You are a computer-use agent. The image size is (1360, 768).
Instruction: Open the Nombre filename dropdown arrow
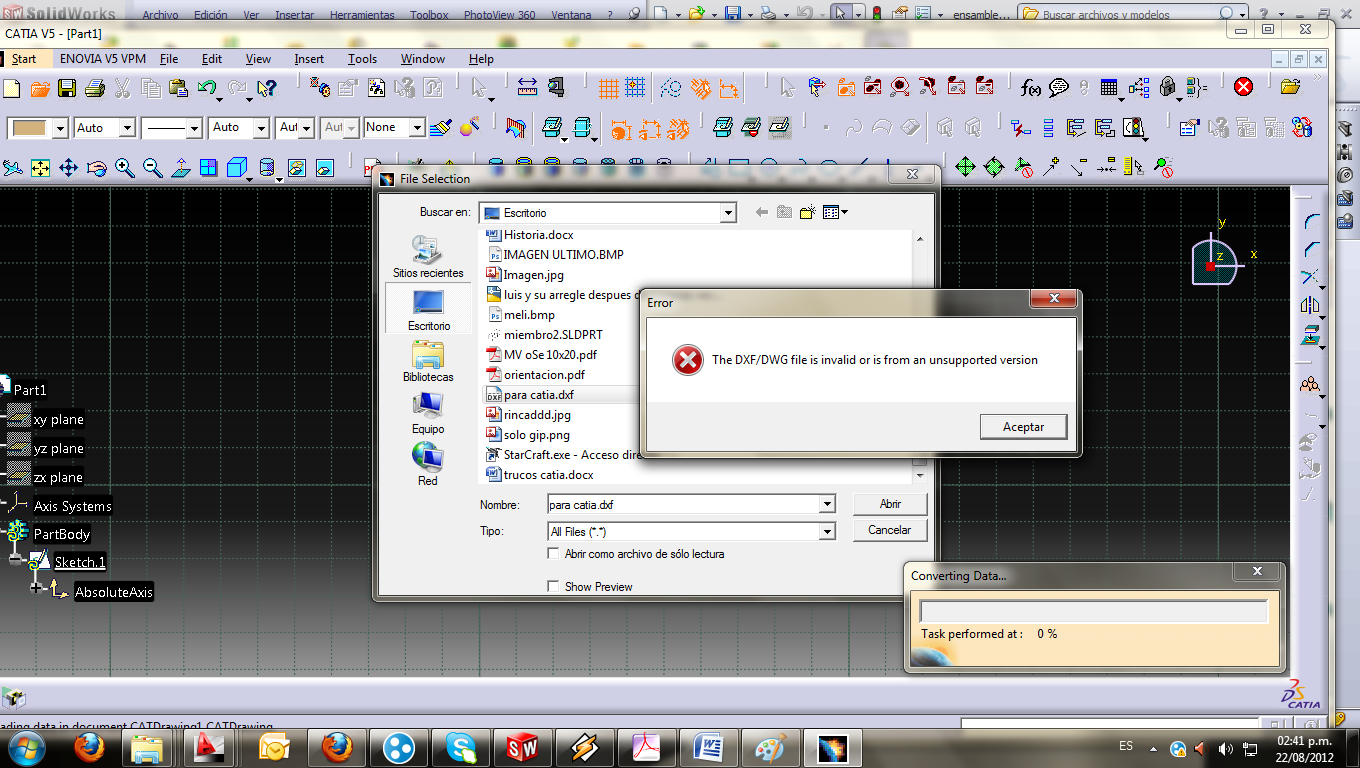827,504
